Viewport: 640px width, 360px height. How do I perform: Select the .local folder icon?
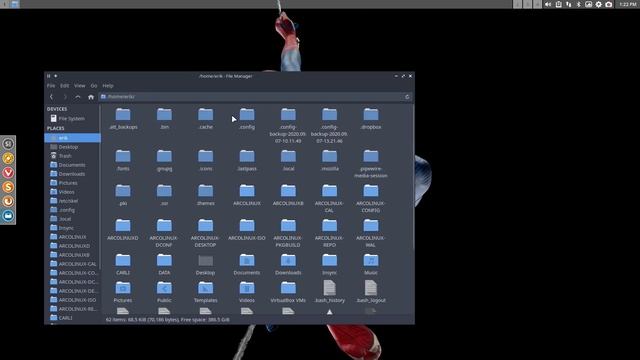(x=288, y=156)
